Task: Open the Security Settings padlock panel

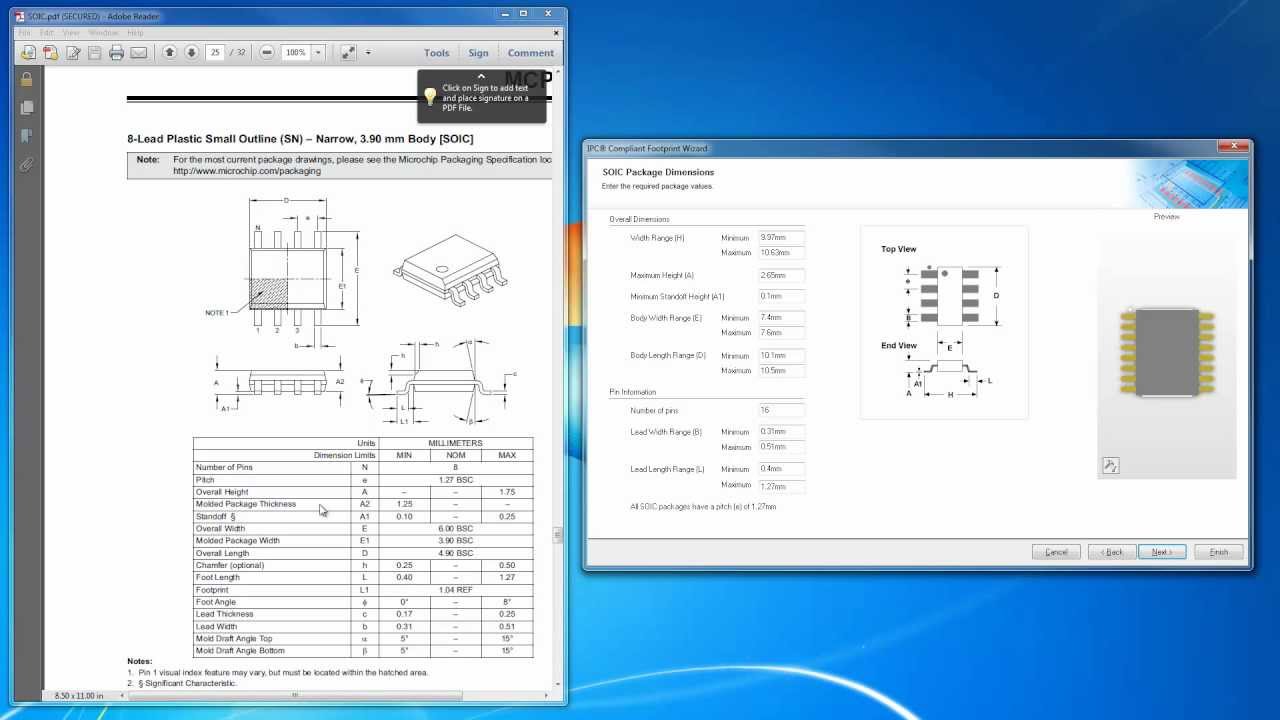Action: pyautogui.click(x=26, y=79)
